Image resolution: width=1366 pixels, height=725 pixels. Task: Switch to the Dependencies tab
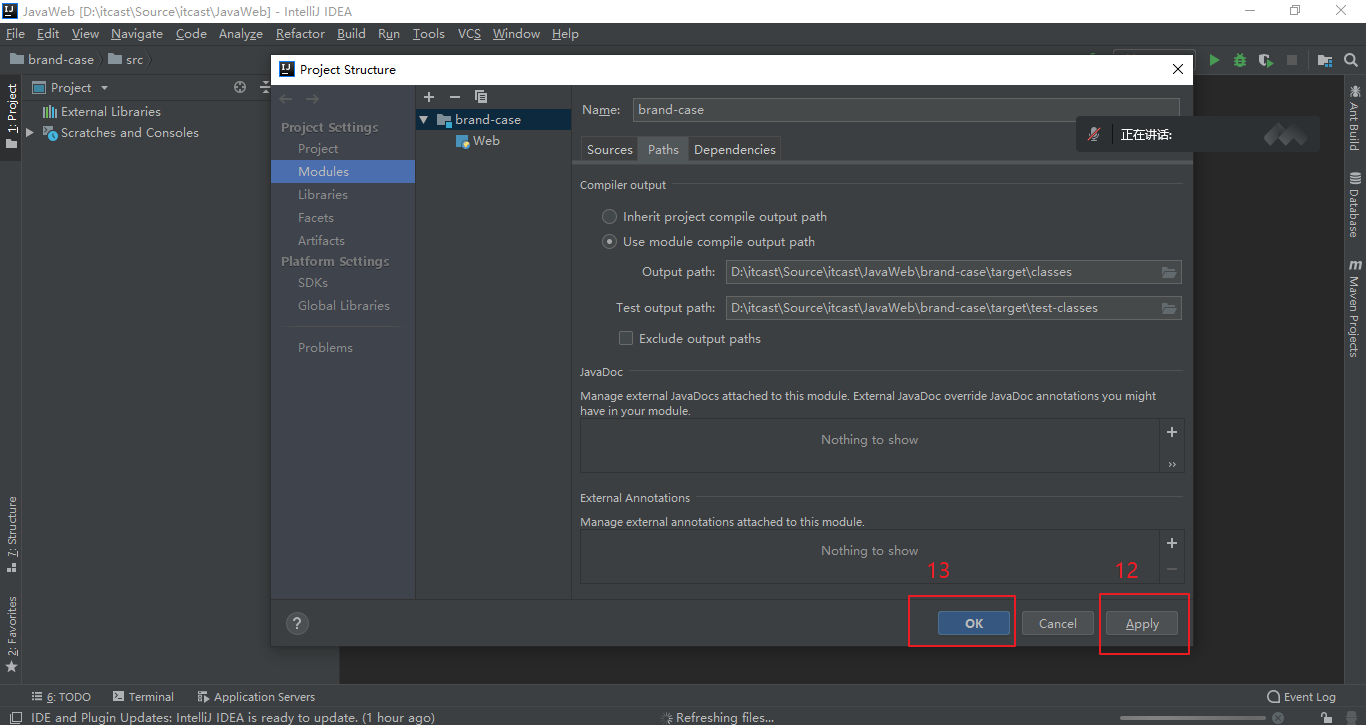tap(734, 149)
